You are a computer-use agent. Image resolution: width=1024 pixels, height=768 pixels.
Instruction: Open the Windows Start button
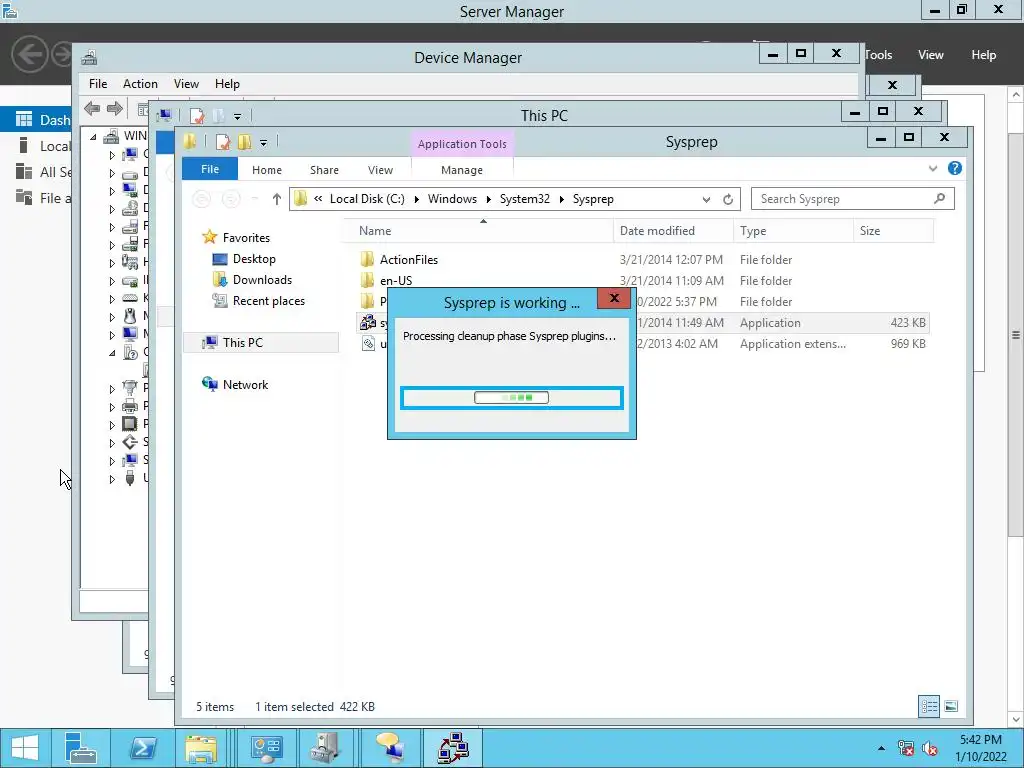pos(25,748)
